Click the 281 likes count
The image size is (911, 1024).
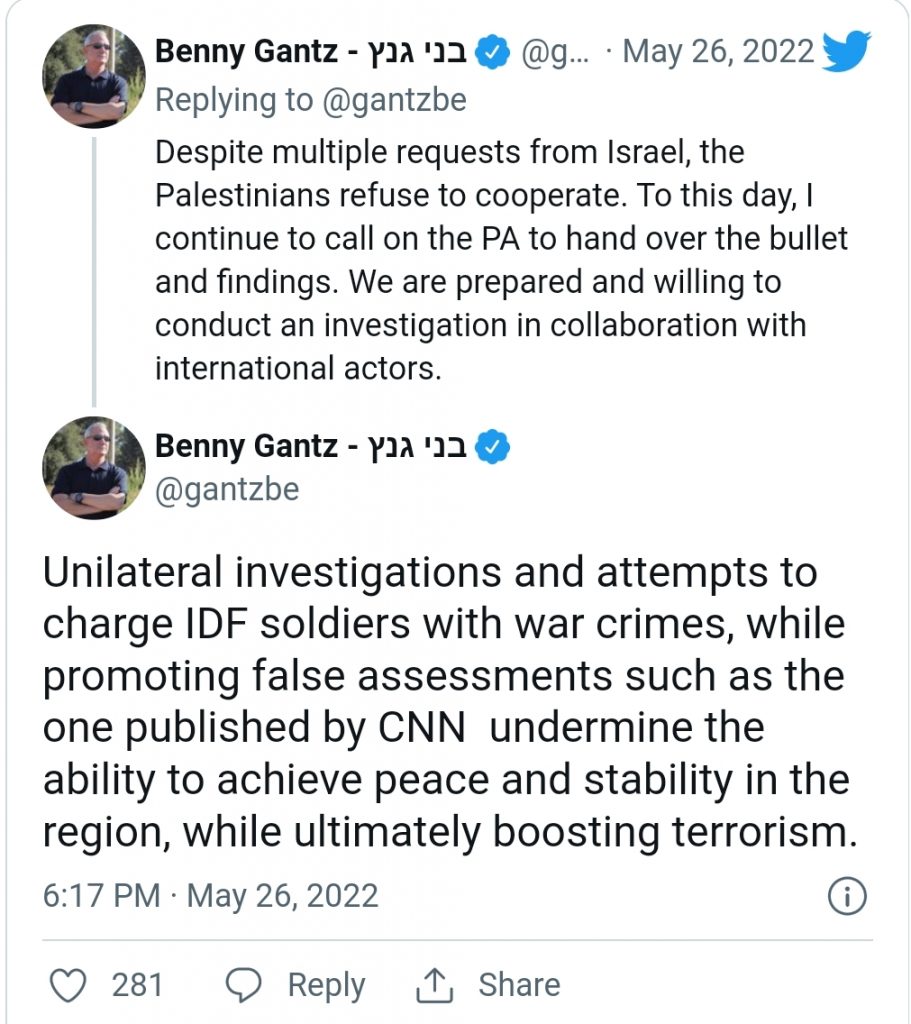click(x=137, y=985)
